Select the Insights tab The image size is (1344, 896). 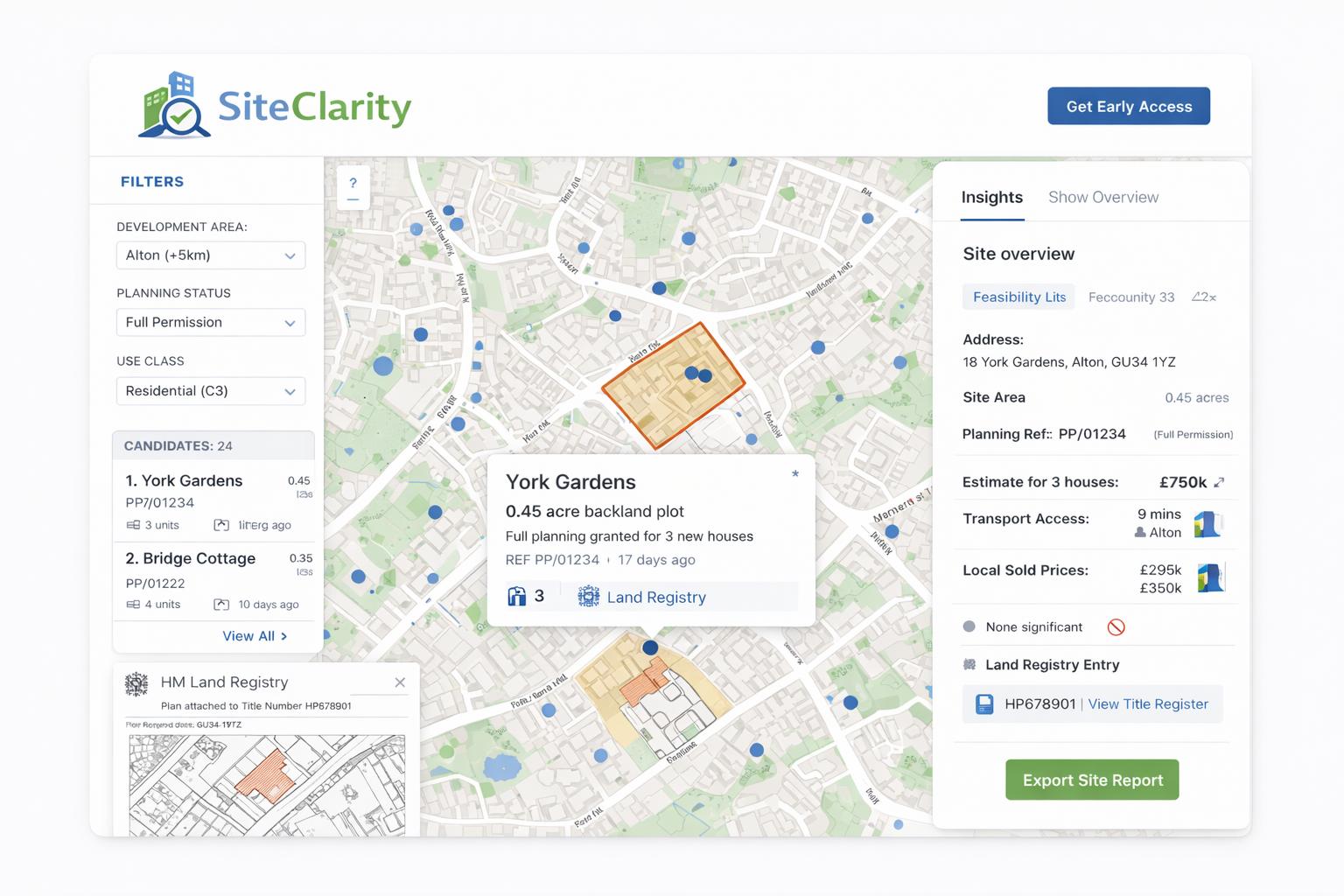tap(991, 198)
